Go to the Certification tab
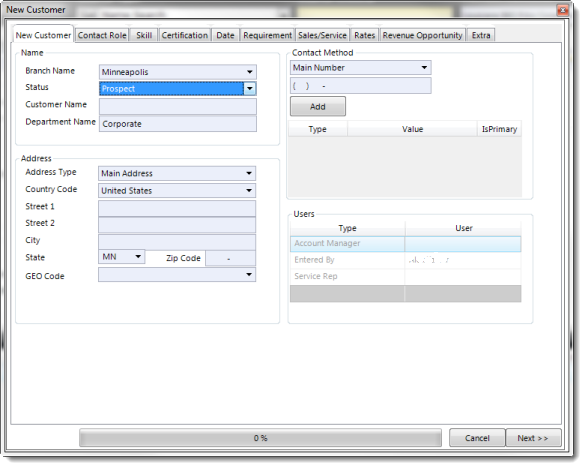The width and height of the screenshot is (585, 468). (185, 35)
